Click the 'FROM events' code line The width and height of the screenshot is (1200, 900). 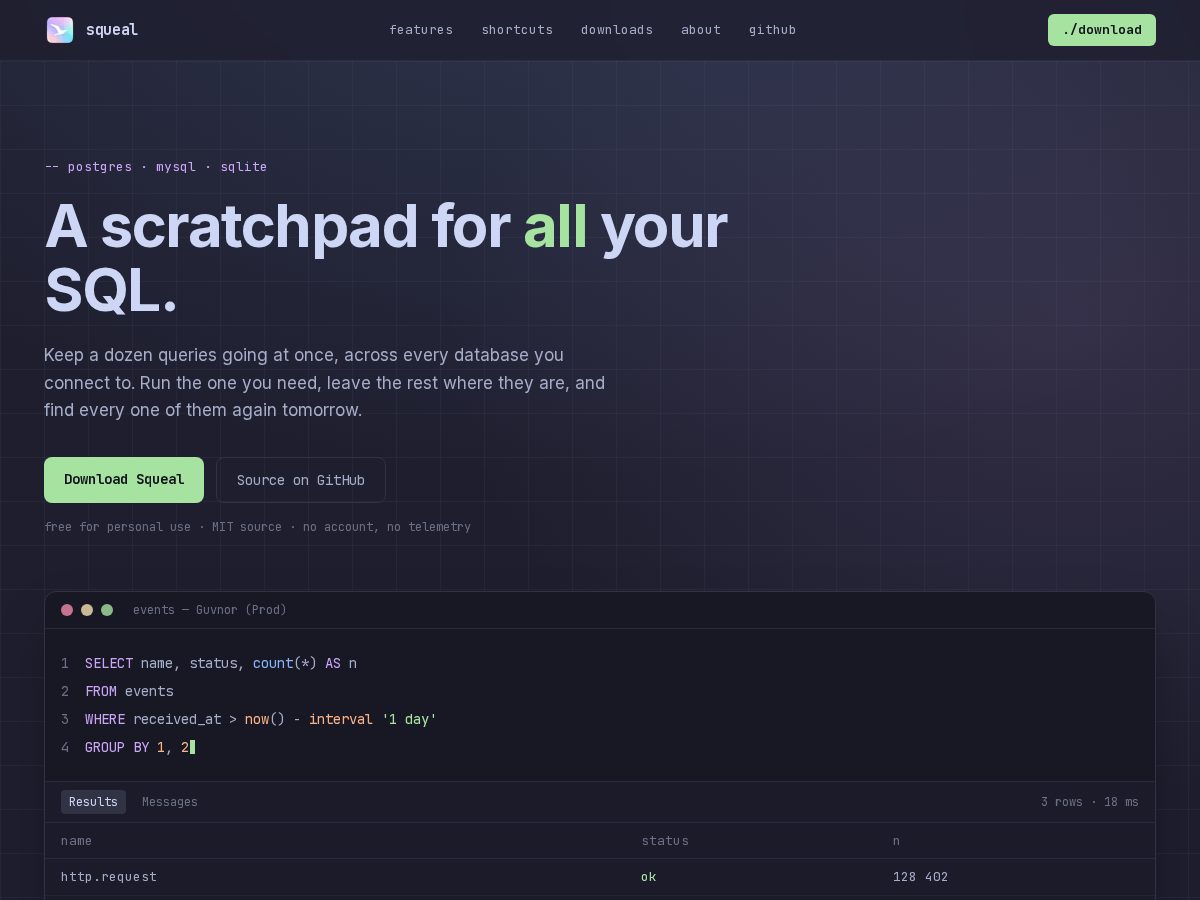129,691
